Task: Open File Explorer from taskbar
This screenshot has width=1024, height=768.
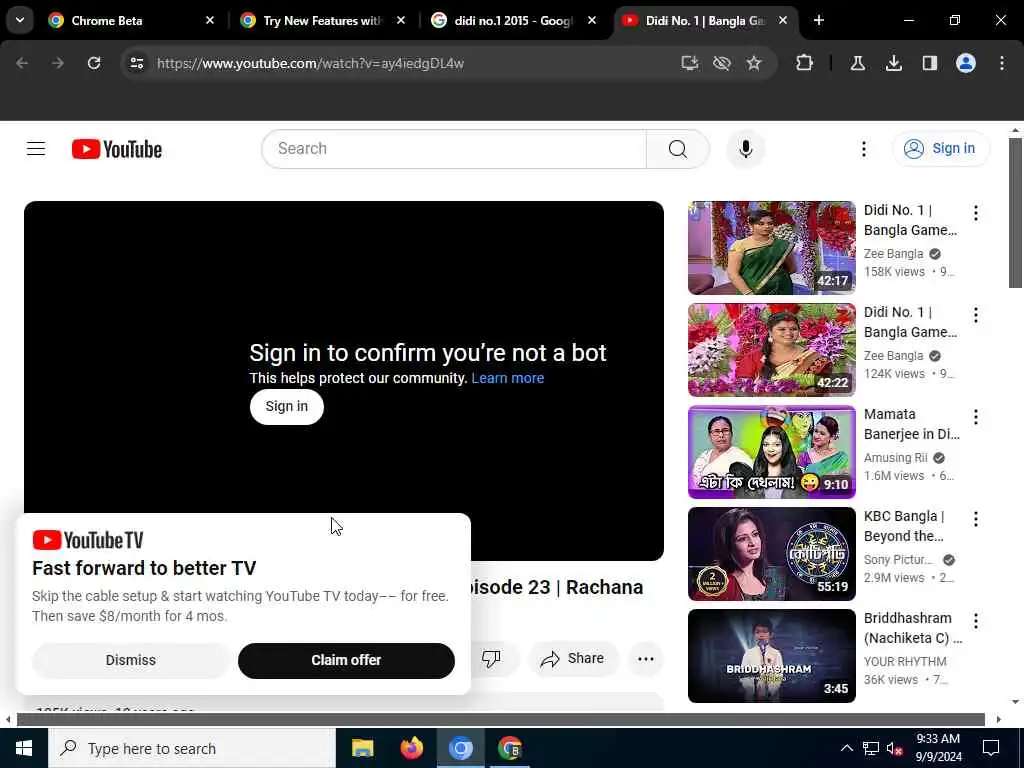Action: coord(362,748)
